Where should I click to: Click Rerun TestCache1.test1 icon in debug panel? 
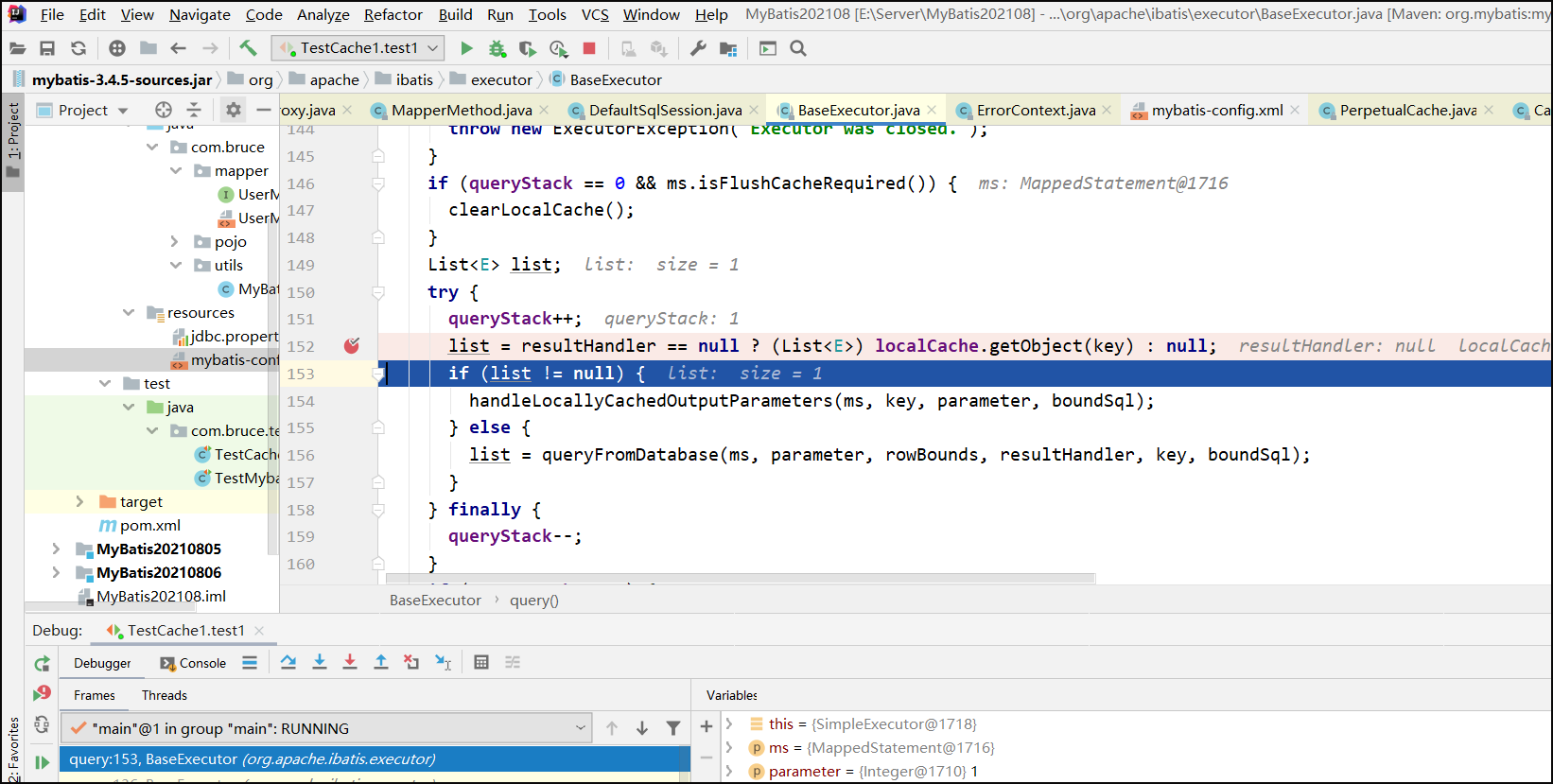click(42, 664)
